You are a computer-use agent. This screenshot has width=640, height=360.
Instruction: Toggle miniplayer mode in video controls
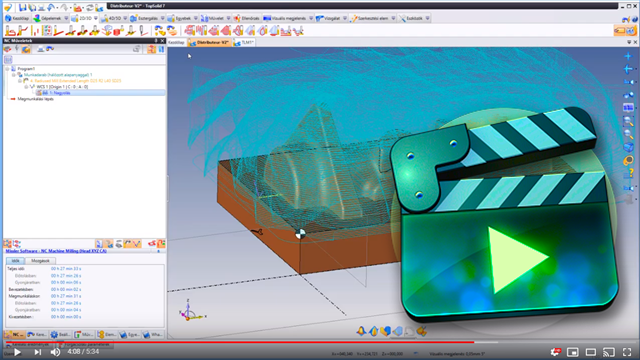point(573,352)
